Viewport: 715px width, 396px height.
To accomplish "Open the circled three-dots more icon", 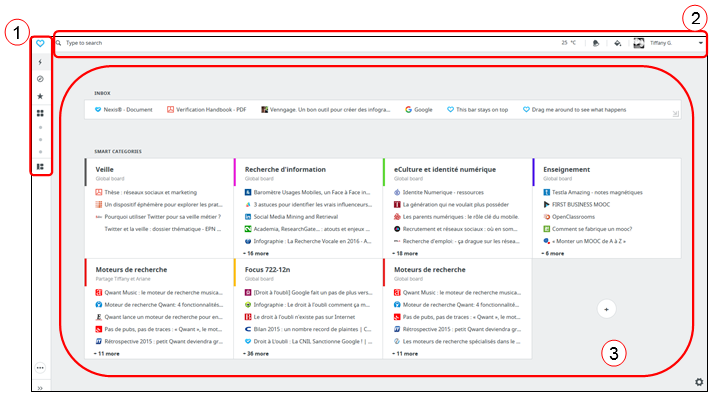I will click(40, 368).
